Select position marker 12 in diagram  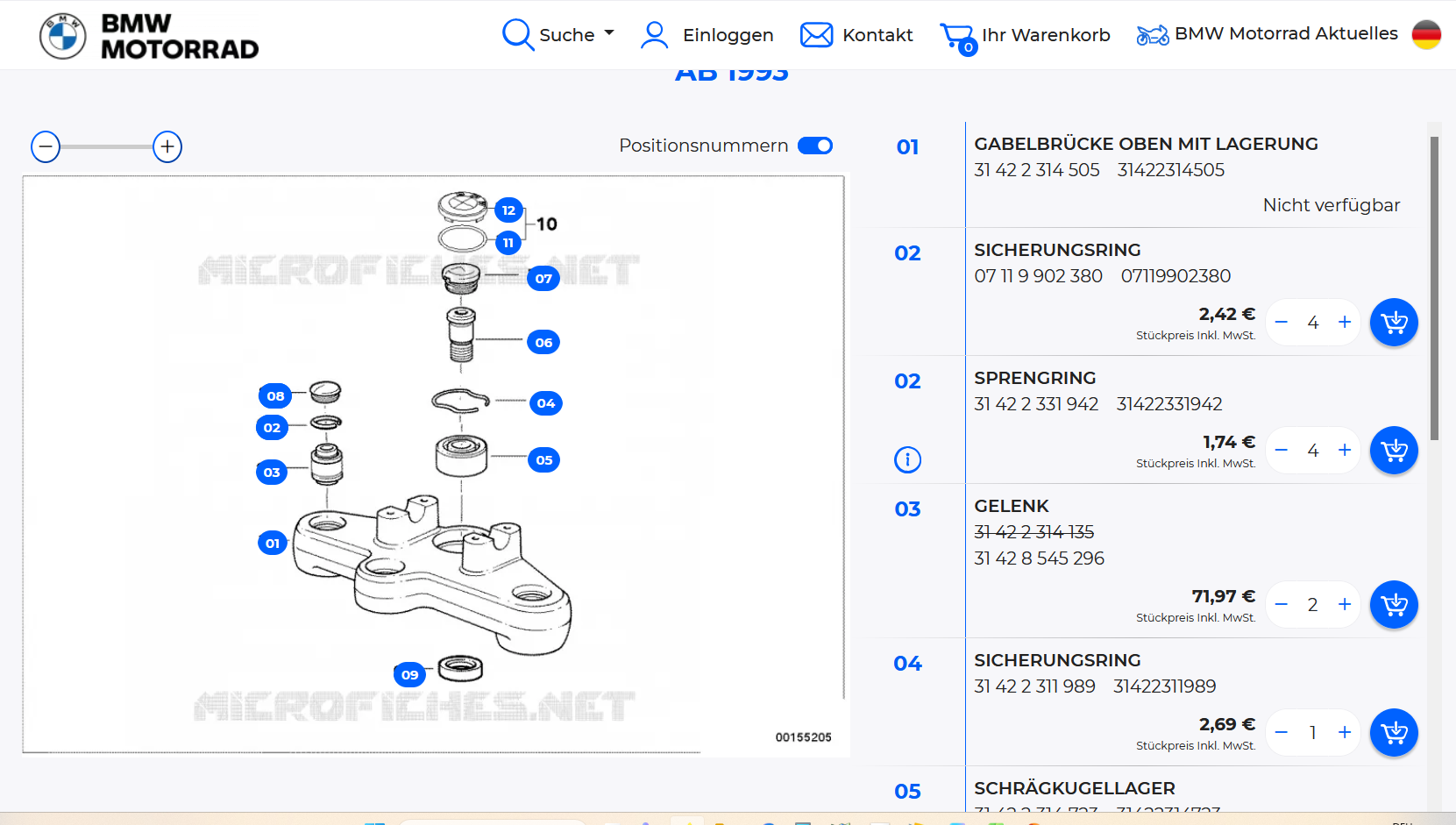point(508,210)
